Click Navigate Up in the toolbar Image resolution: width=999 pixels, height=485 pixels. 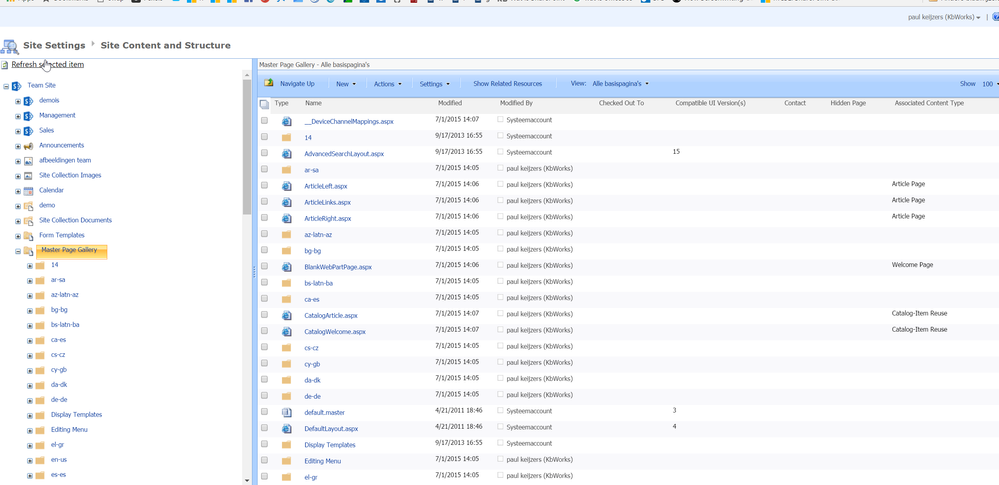pyautogui.click(x=297, y=84)
